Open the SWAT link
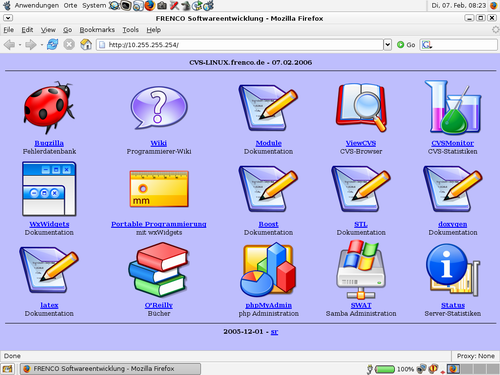The image size is (500, 375). (361, 305)
